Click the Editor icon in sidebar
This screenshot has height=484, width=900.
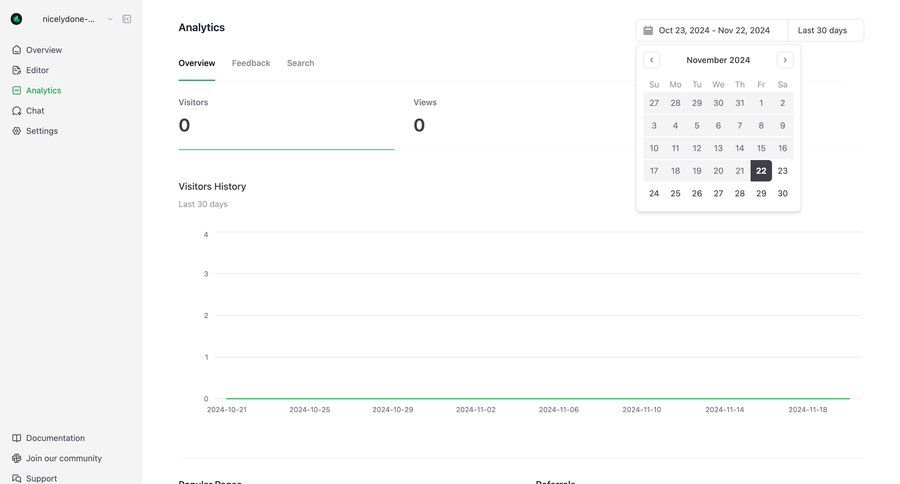coord(17,70)
